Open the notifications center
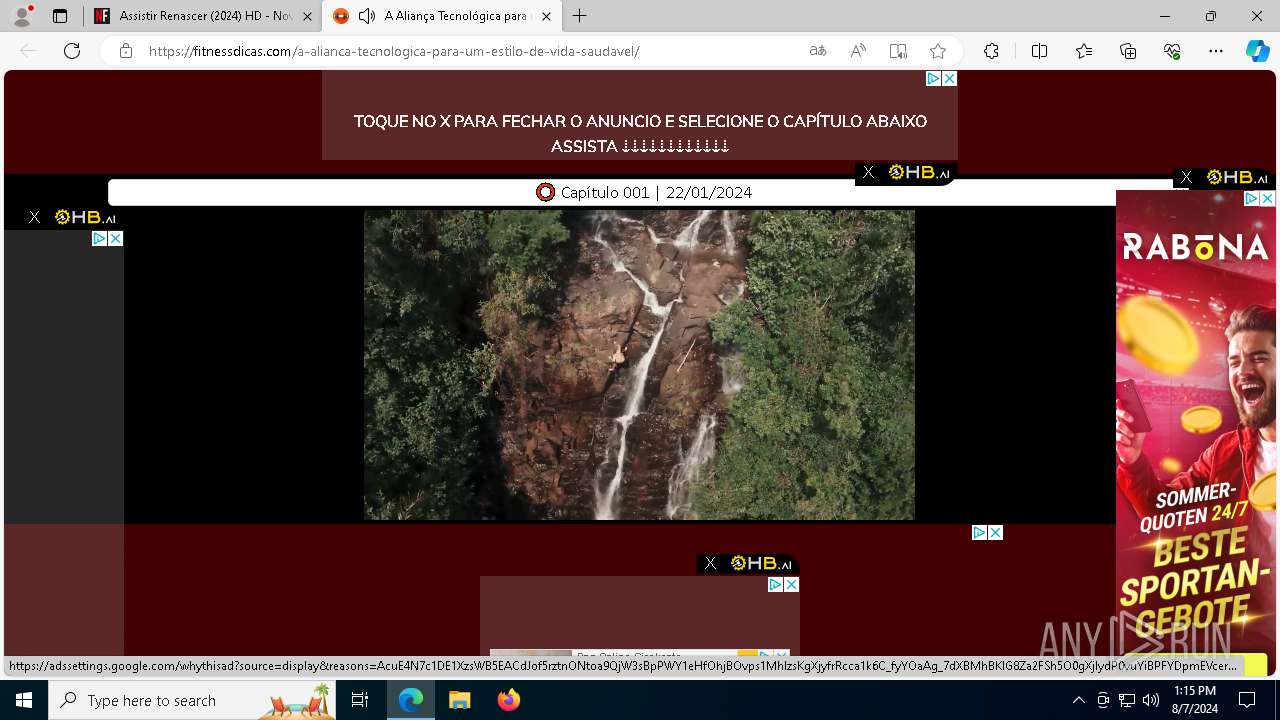 [x=1247, y=700]
